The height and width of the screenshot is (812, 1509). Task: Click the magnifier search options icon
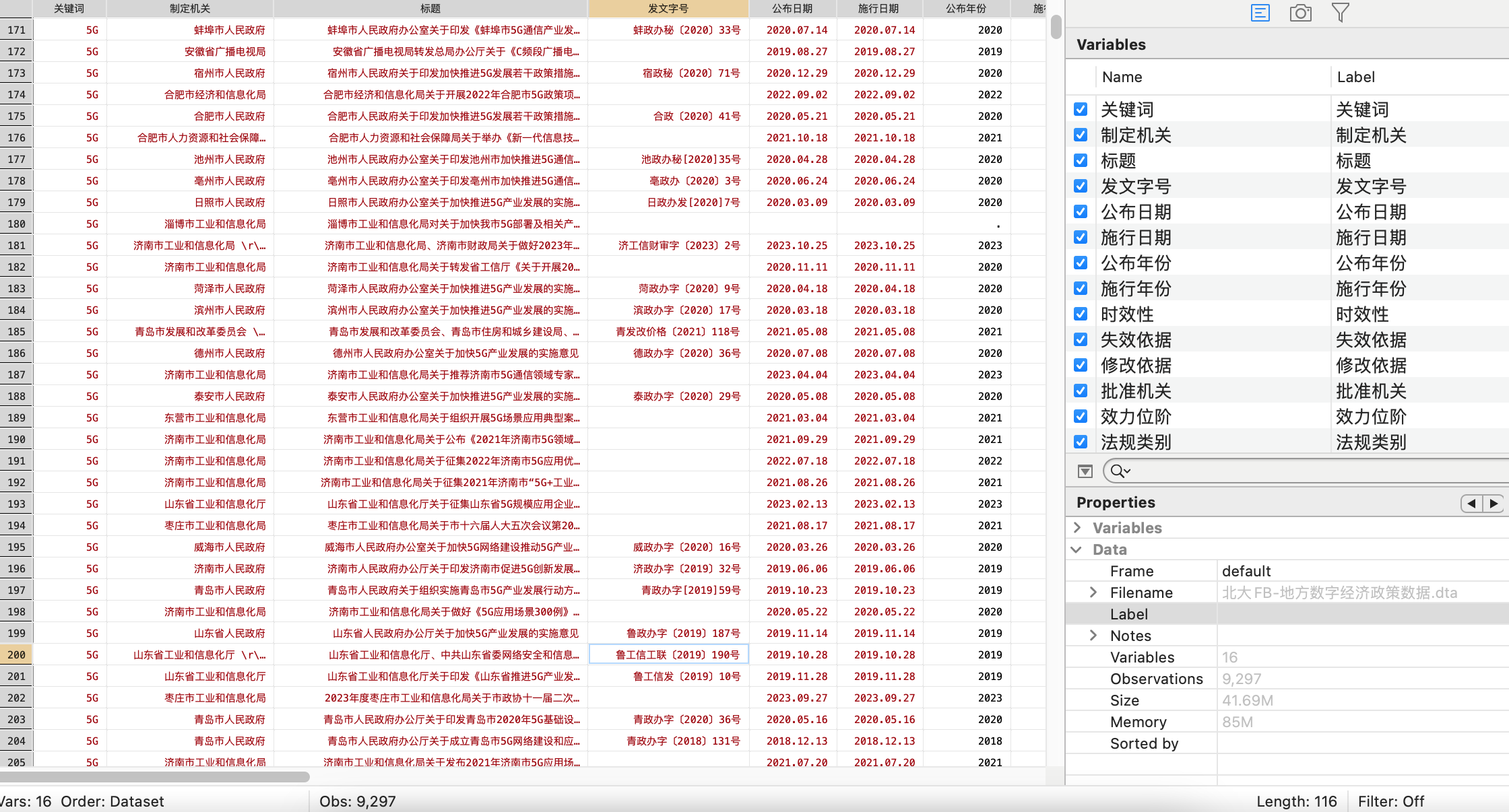point(1120,471)
